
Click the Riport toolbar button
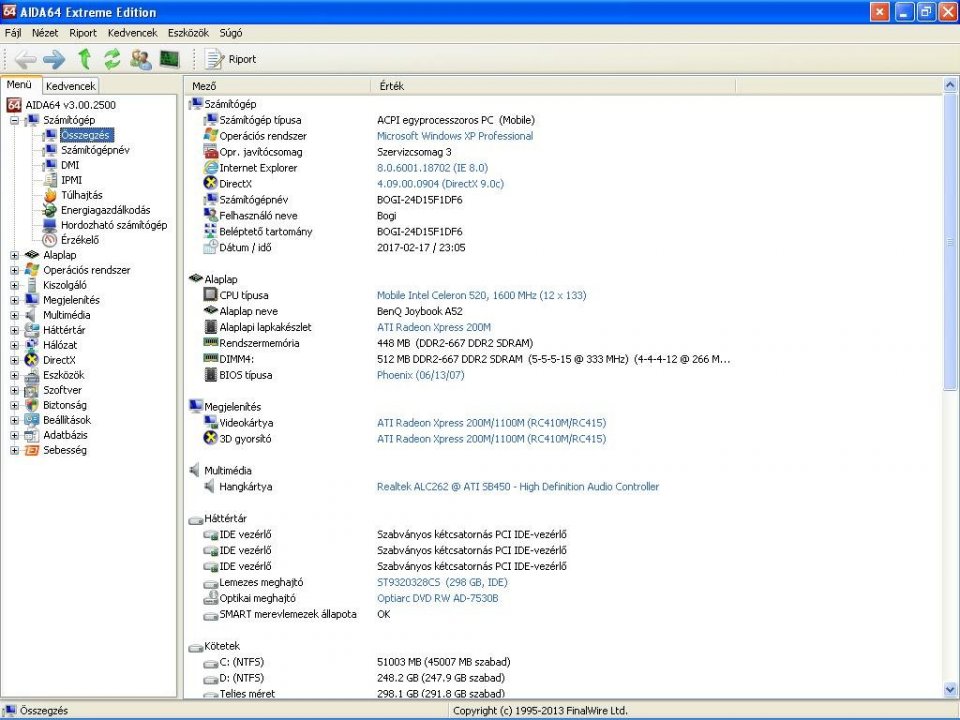[230, 59]
